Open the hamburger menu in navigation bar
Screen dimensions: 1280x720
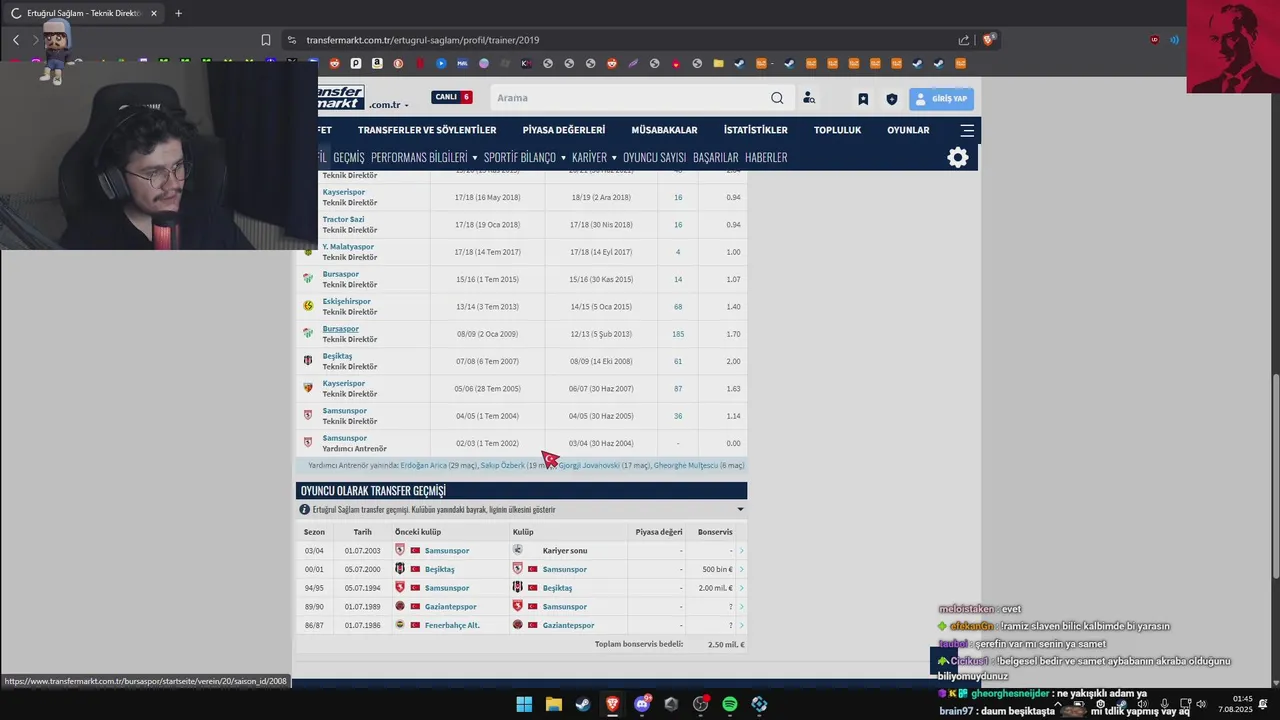click(x=967, y=130)
